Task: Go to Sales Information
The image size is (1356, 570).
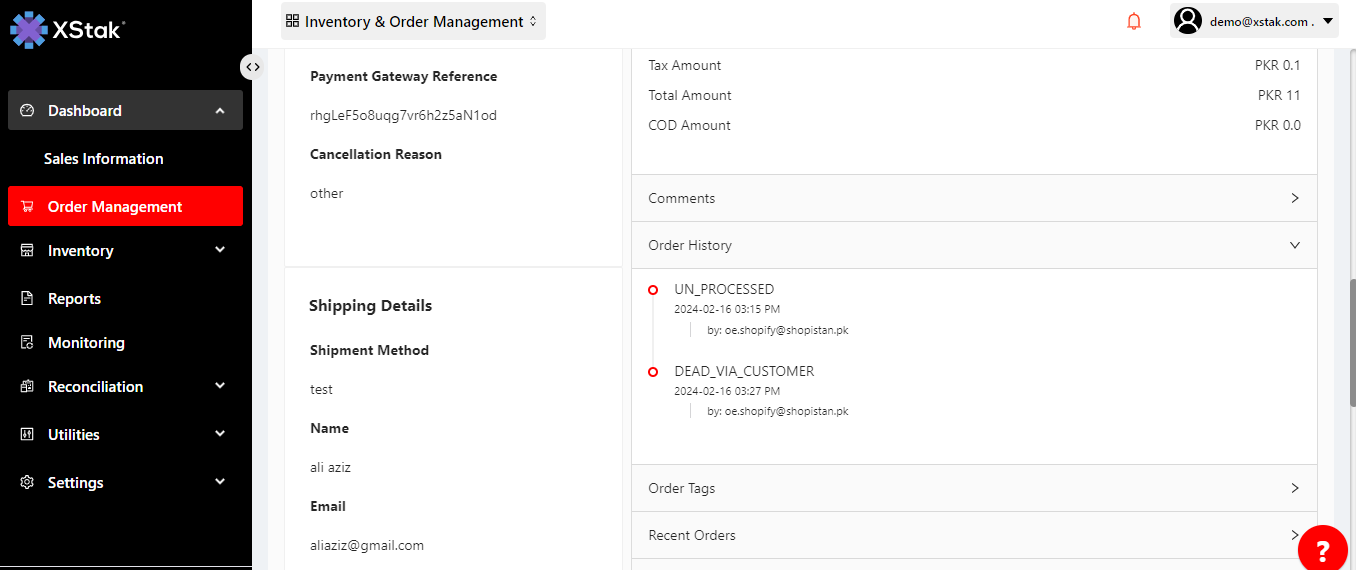Action: 104,159
